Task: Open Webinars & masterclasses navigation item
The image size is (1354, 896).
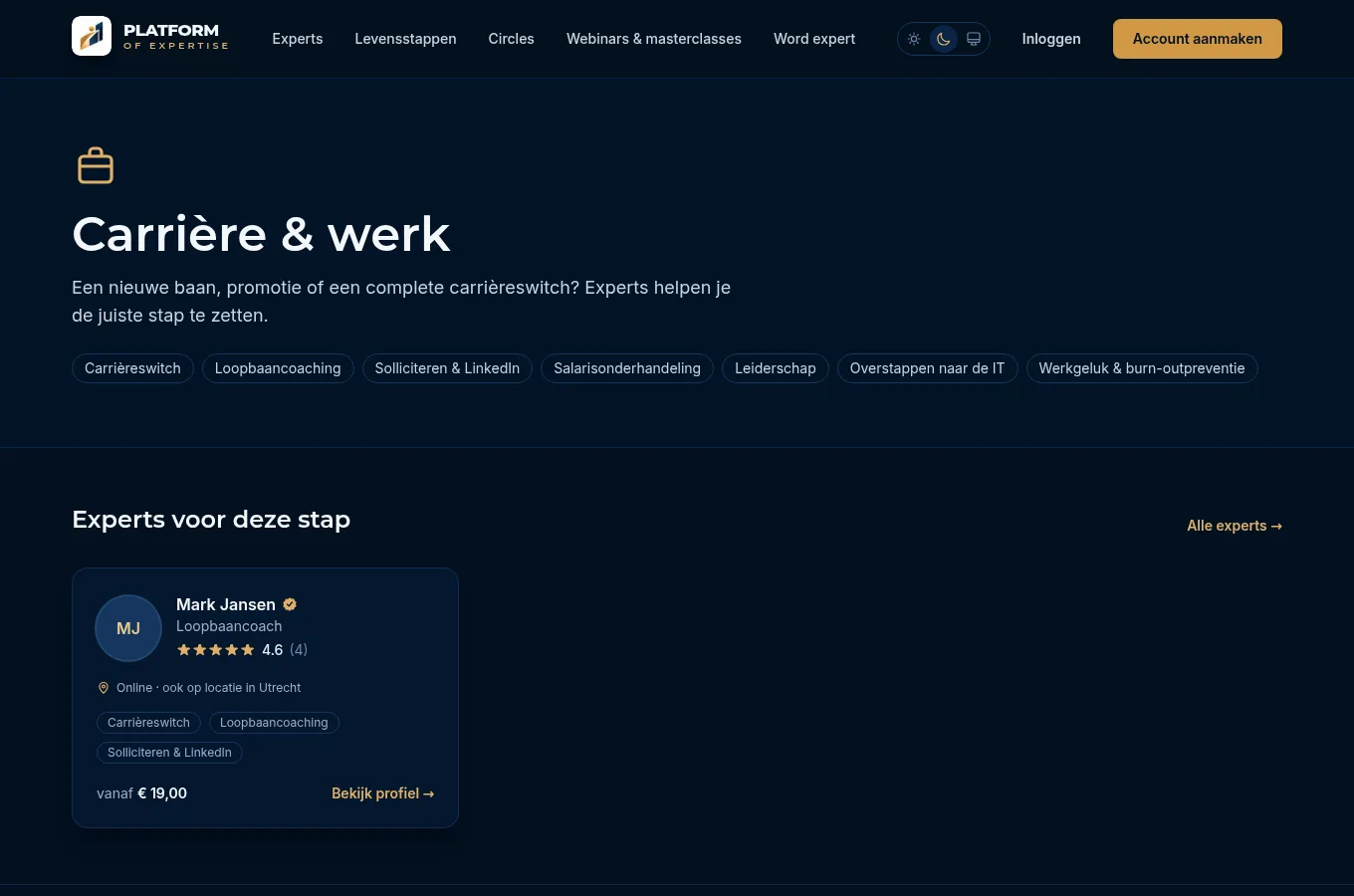Action: click(654, 39)
